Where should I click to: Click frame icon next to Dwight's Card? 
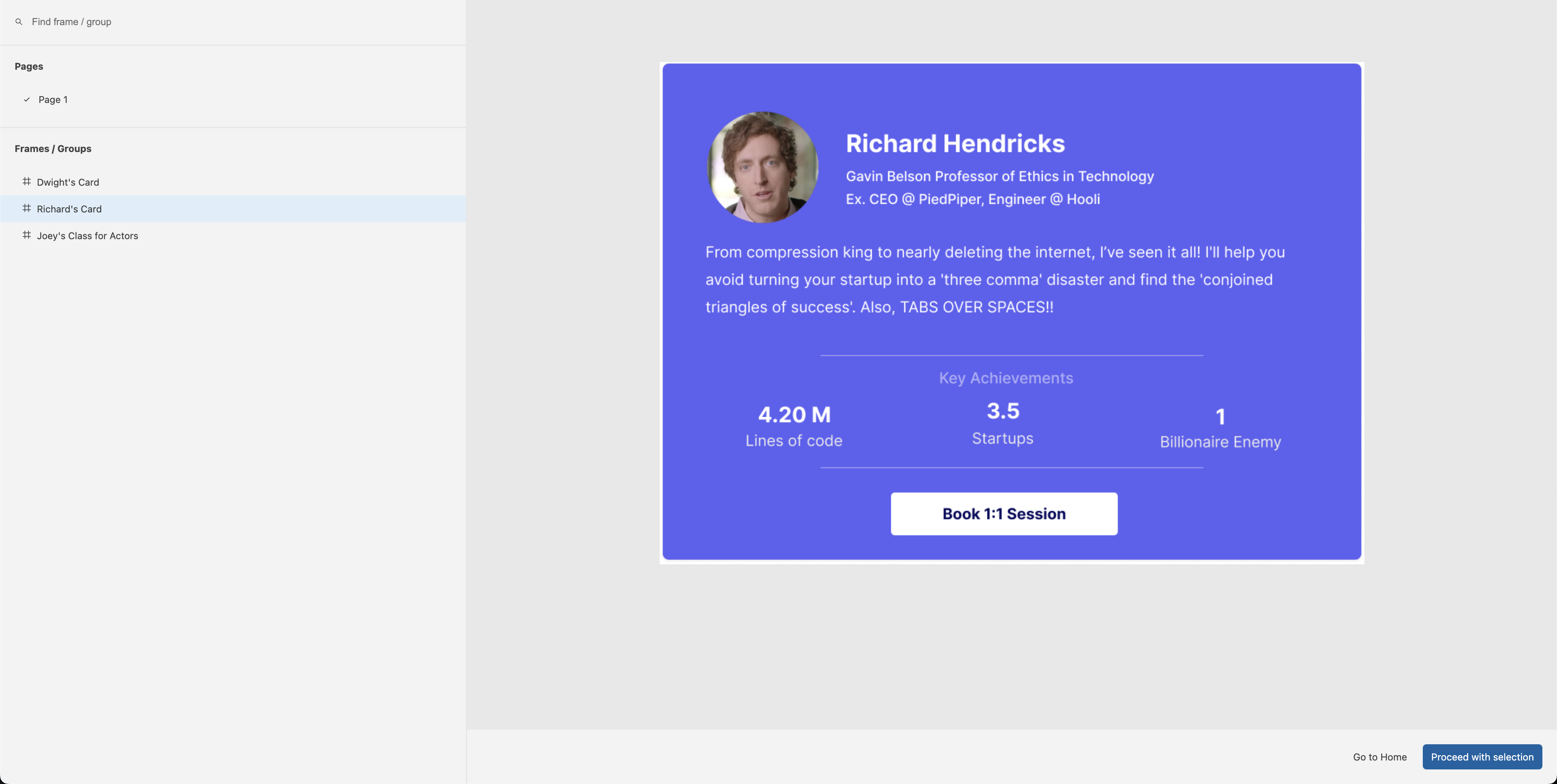[x=27, y=181]
